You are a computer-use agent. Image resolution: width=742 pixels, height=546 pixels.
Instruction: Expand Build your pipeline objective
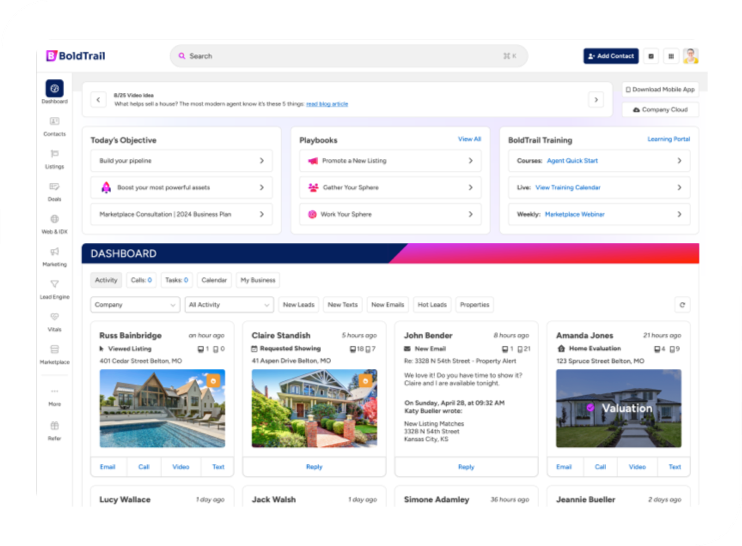tap(181, 160)
